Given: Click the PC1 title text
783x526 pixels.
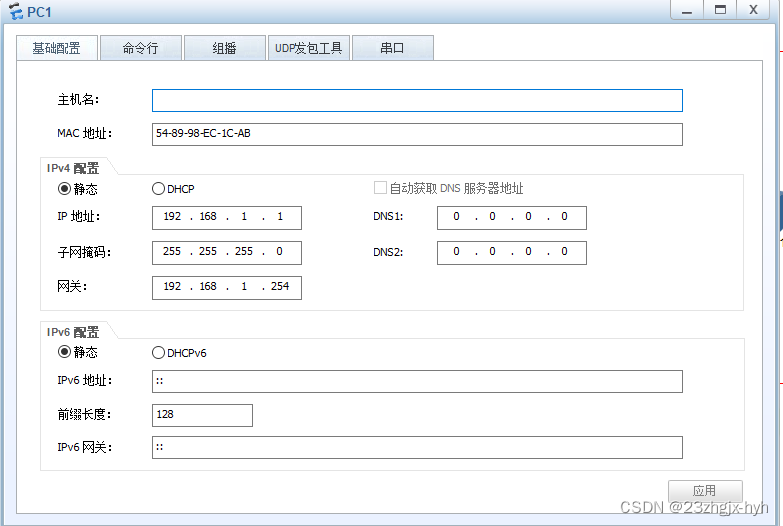Looking at the screenshot, I should click(x=39, y=12).
